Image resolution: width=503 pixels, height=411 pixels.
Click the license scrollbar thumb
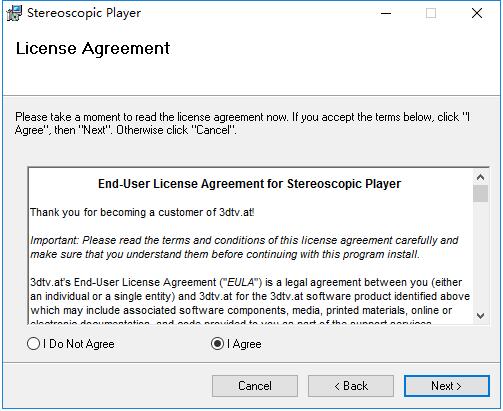480,193
